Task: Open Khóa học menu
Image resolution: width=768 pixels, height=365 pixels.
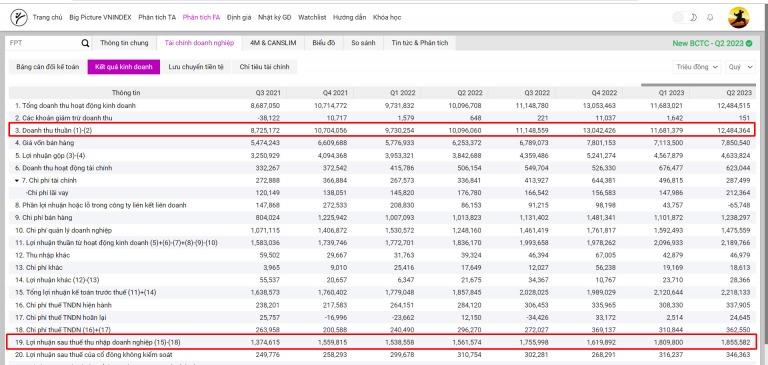Action: (387, 18)
